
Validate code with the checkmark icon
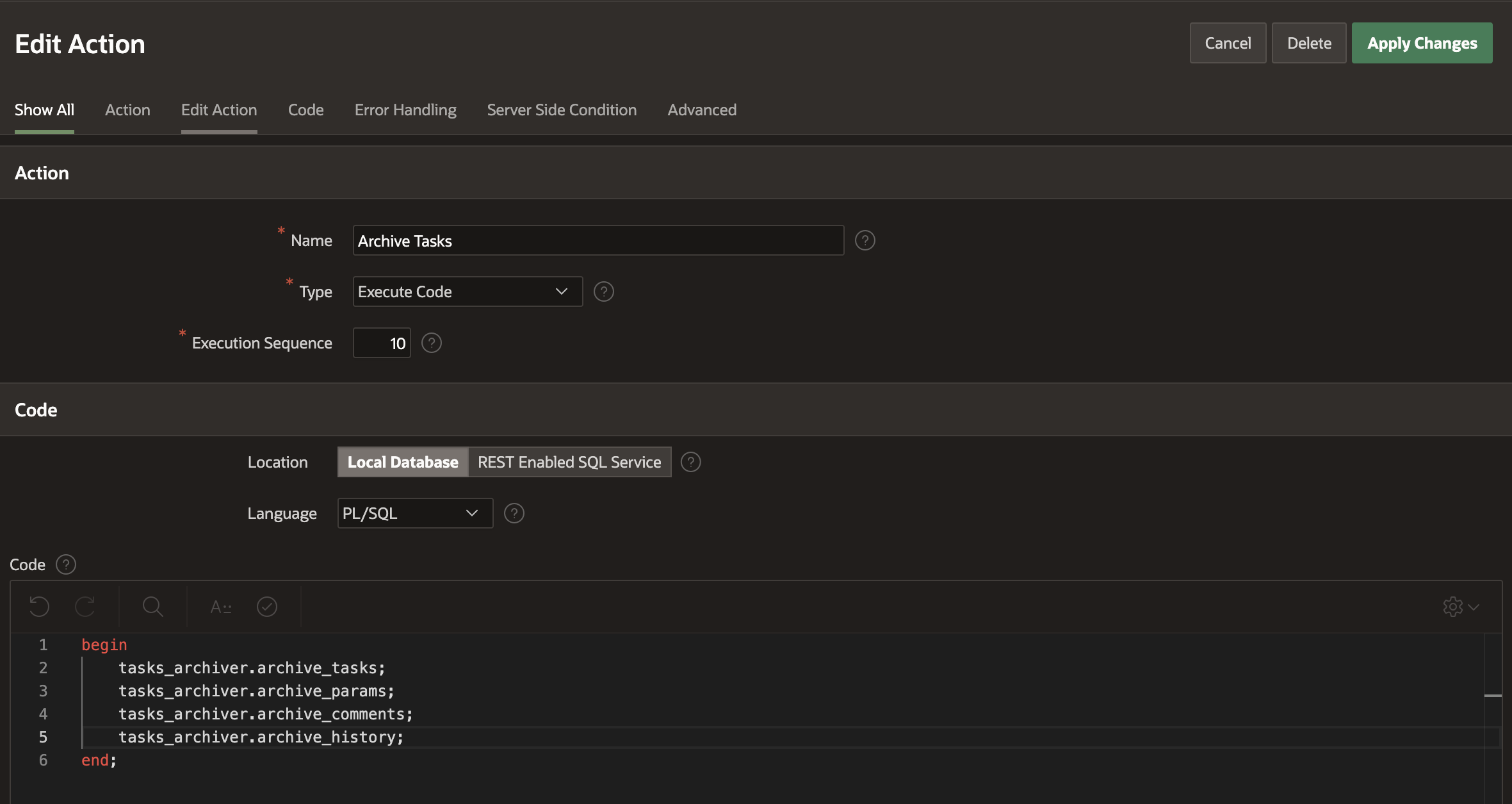click(267, 606)
